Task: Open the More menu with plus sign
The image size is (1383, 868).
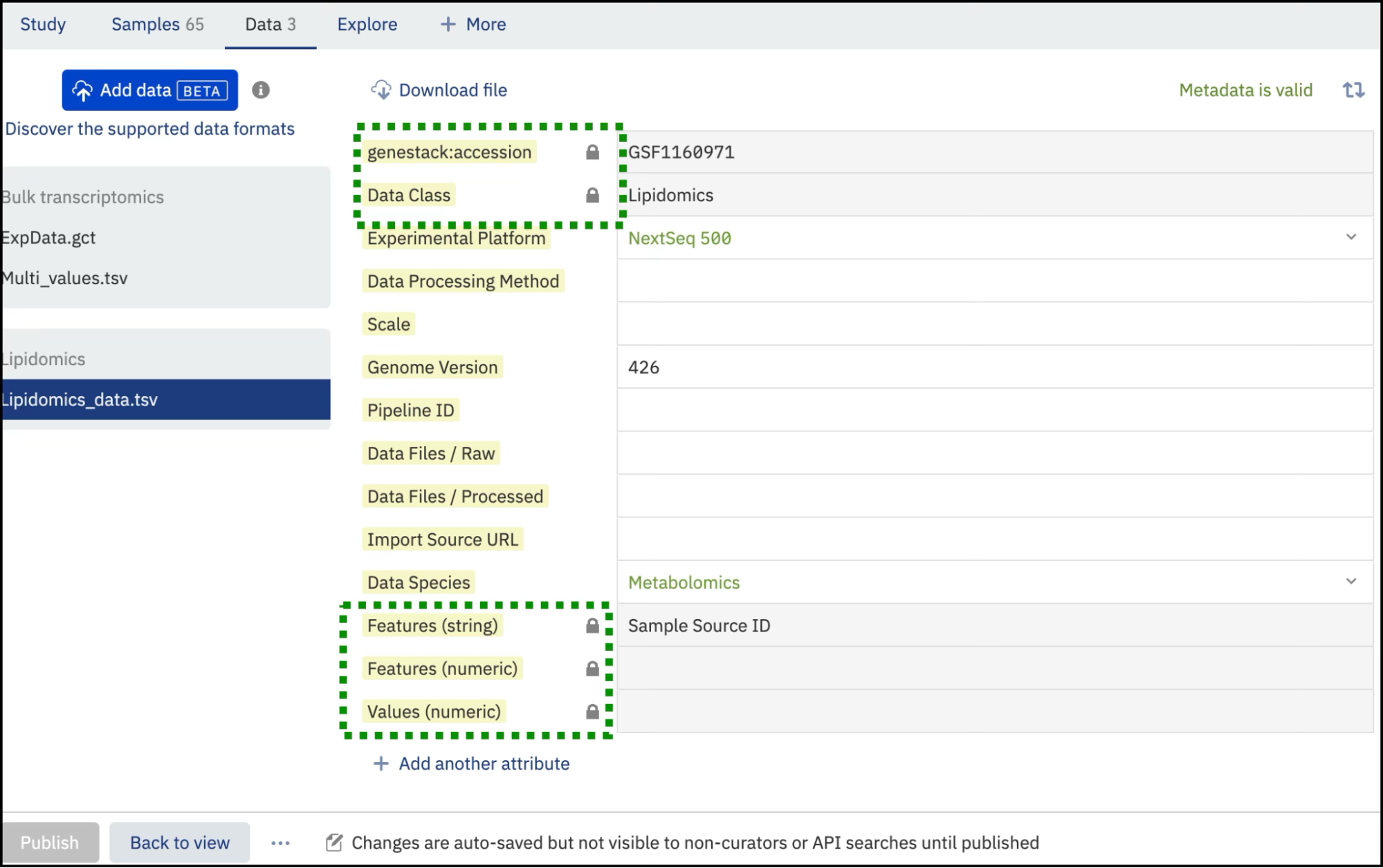Action: pyautogui.click(x=473, y=24)
